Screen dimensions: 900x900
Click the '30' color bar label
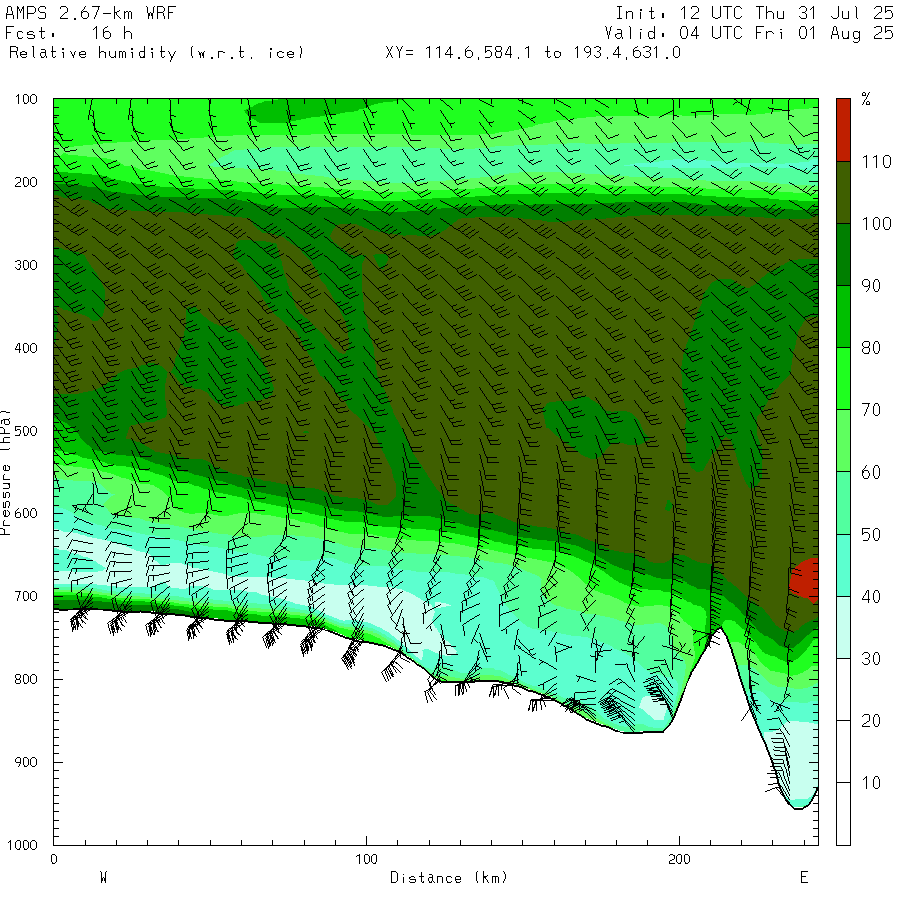click(871, 659)
